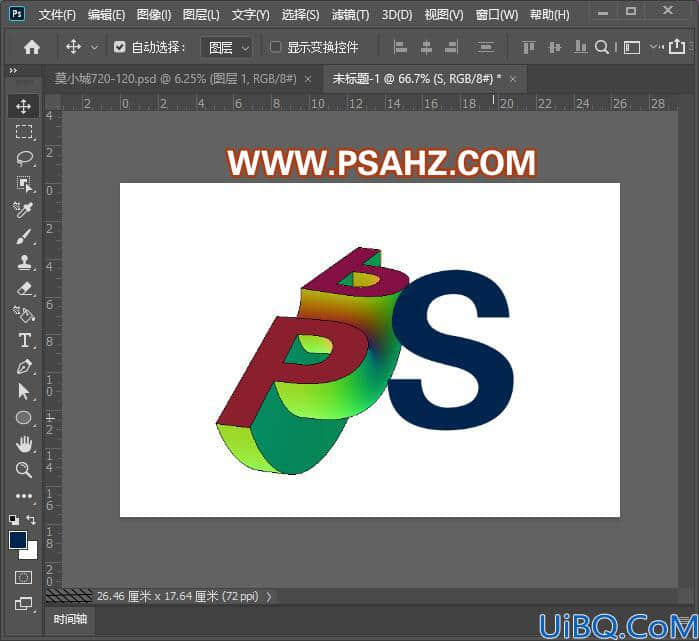Align top edges in options bar
This screenshot has height=641, width=699.
(528, 47)
